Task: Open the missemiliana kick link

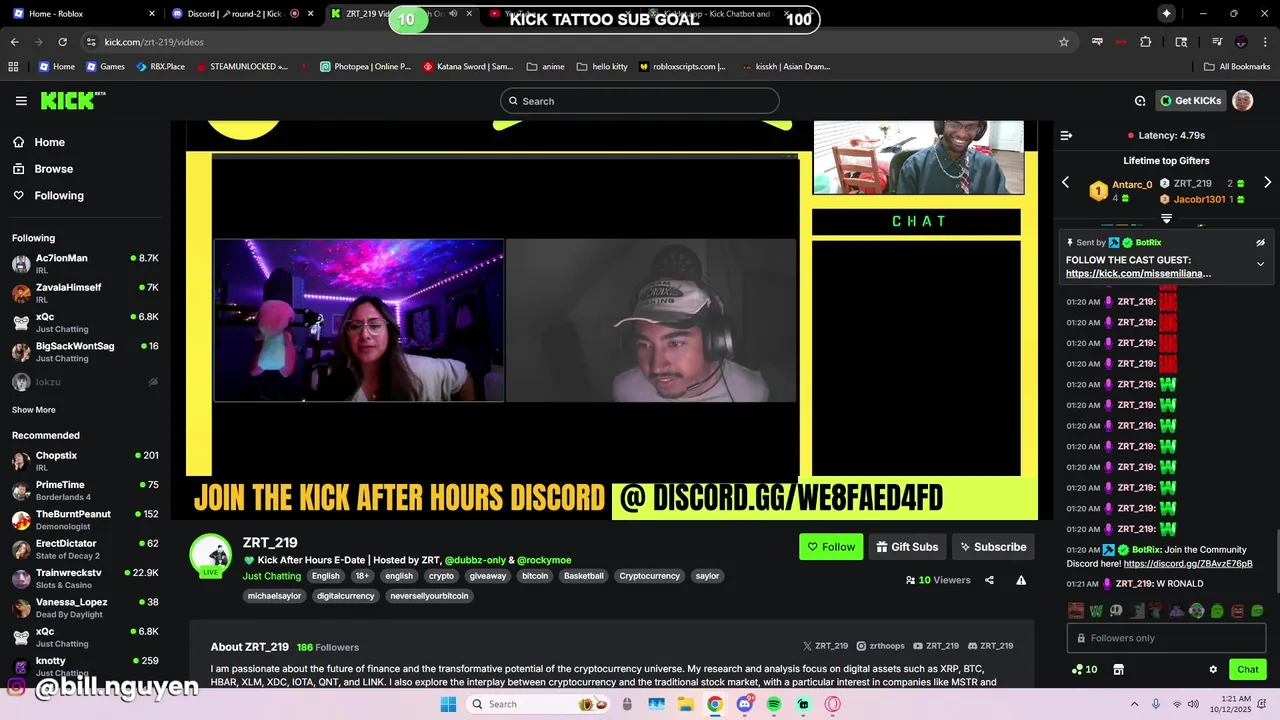Action: (x=1138, y=273)
